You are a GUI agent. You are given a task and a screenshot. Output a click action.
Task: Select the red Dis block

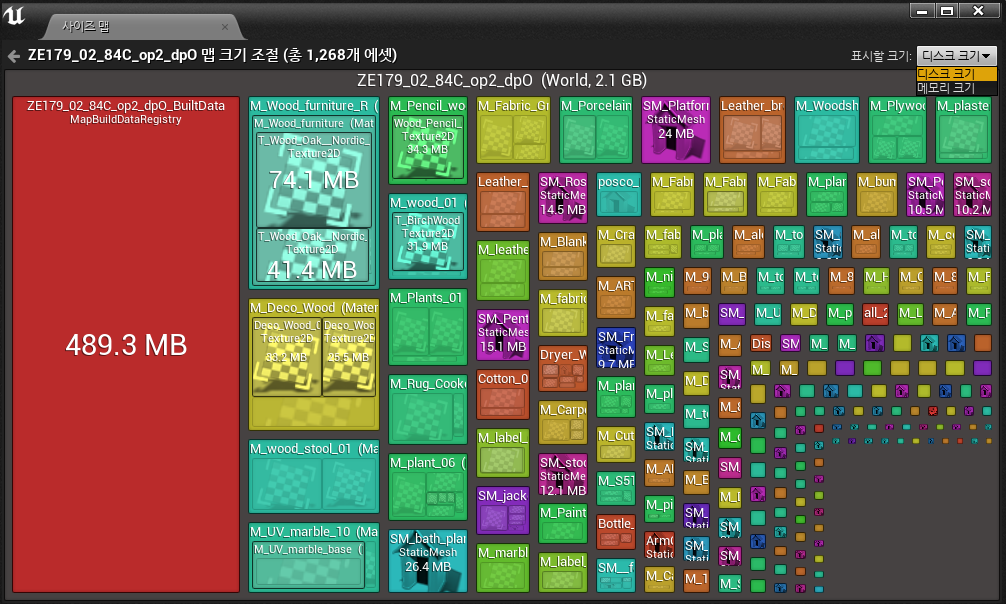tap(761, 343)
